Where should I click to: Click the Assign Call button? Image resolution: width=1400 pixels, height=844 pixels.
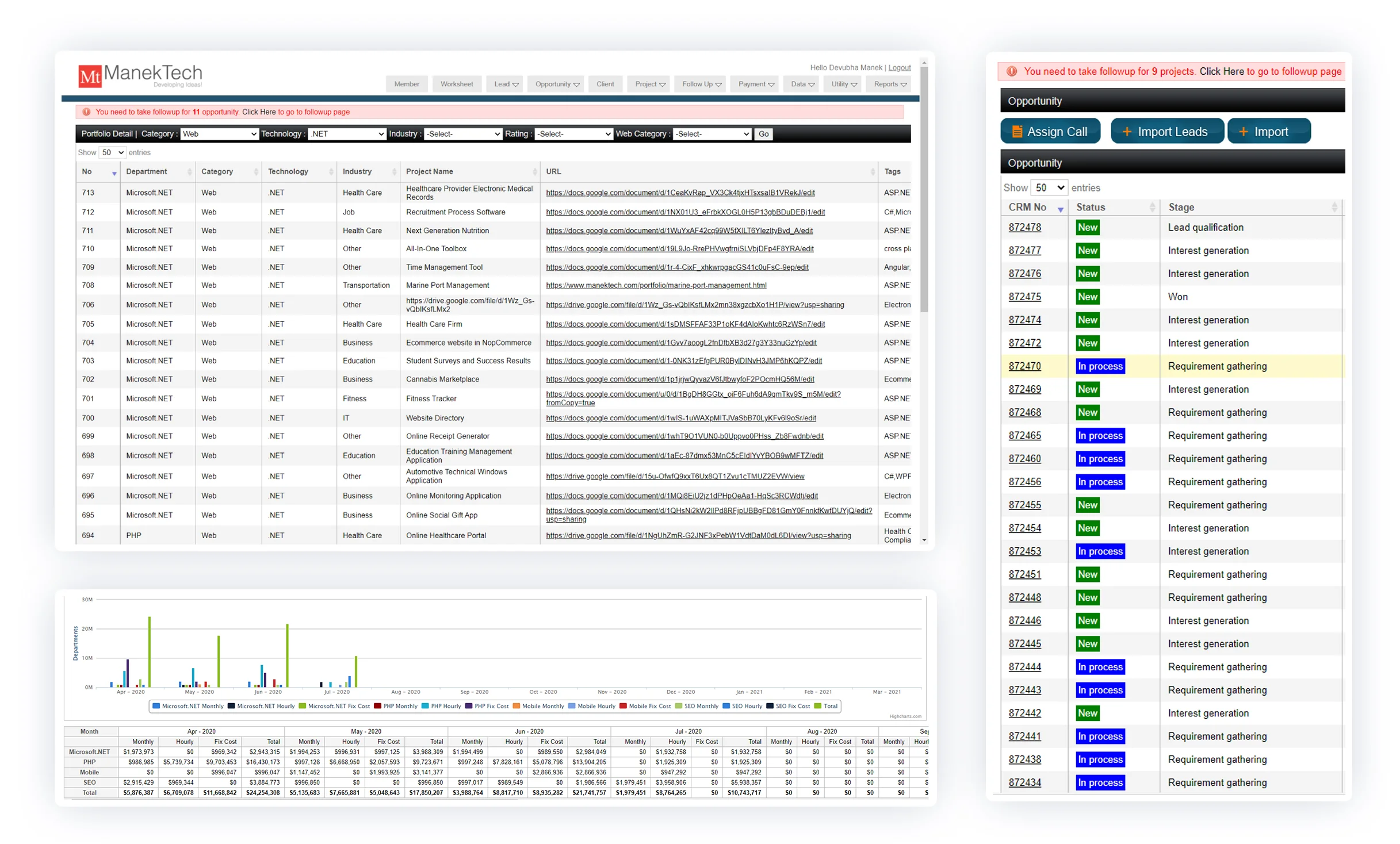point(1051,132)
